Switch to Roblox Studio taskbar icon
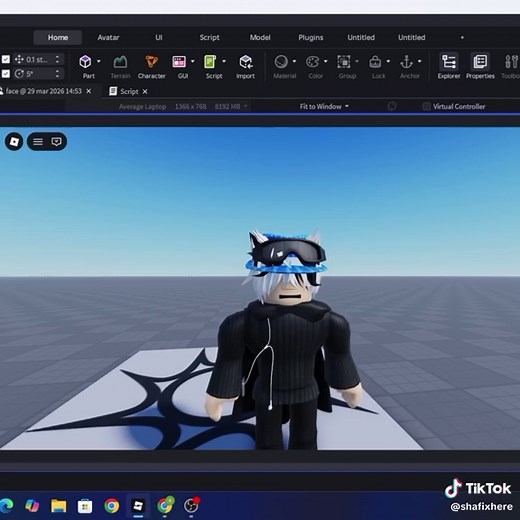 [x=138, y=506]
